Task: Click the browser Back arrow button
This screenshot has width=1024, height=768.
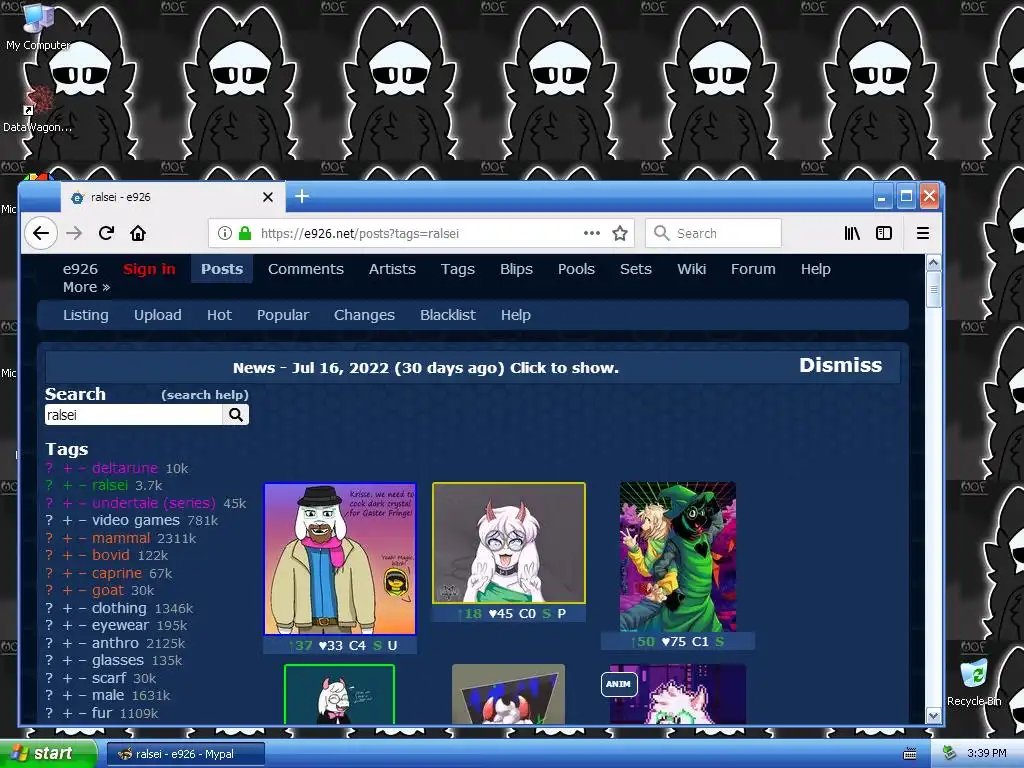Action: (x=40, y=233)
